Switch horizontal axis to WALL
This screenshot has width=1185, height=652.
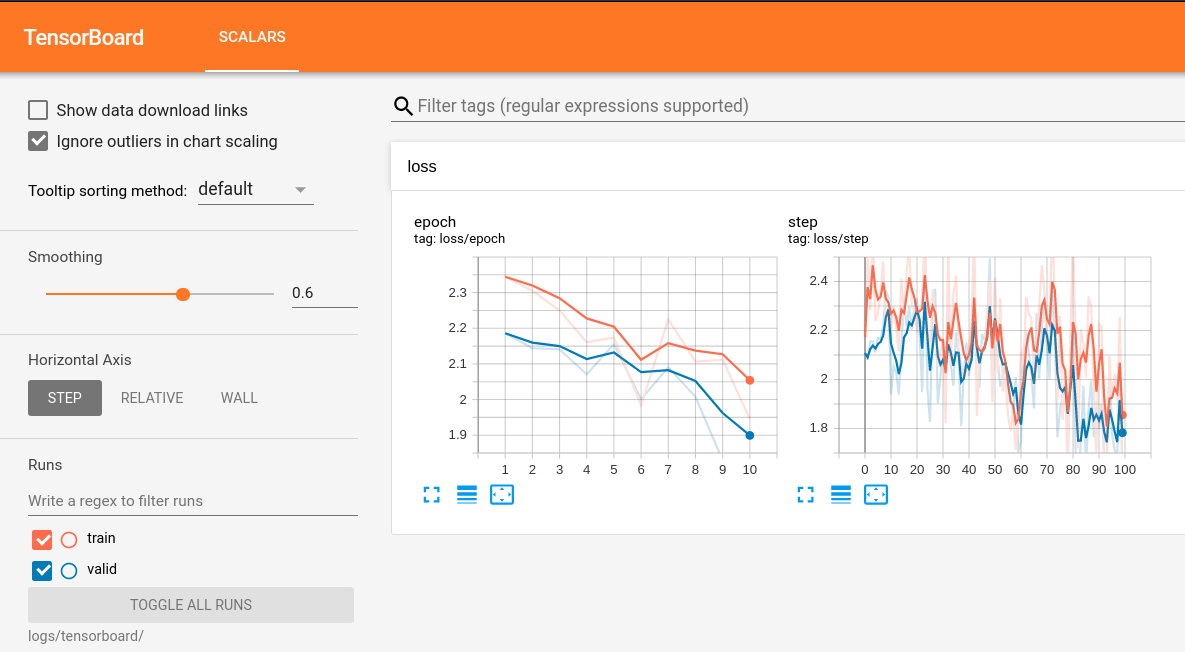239,398
